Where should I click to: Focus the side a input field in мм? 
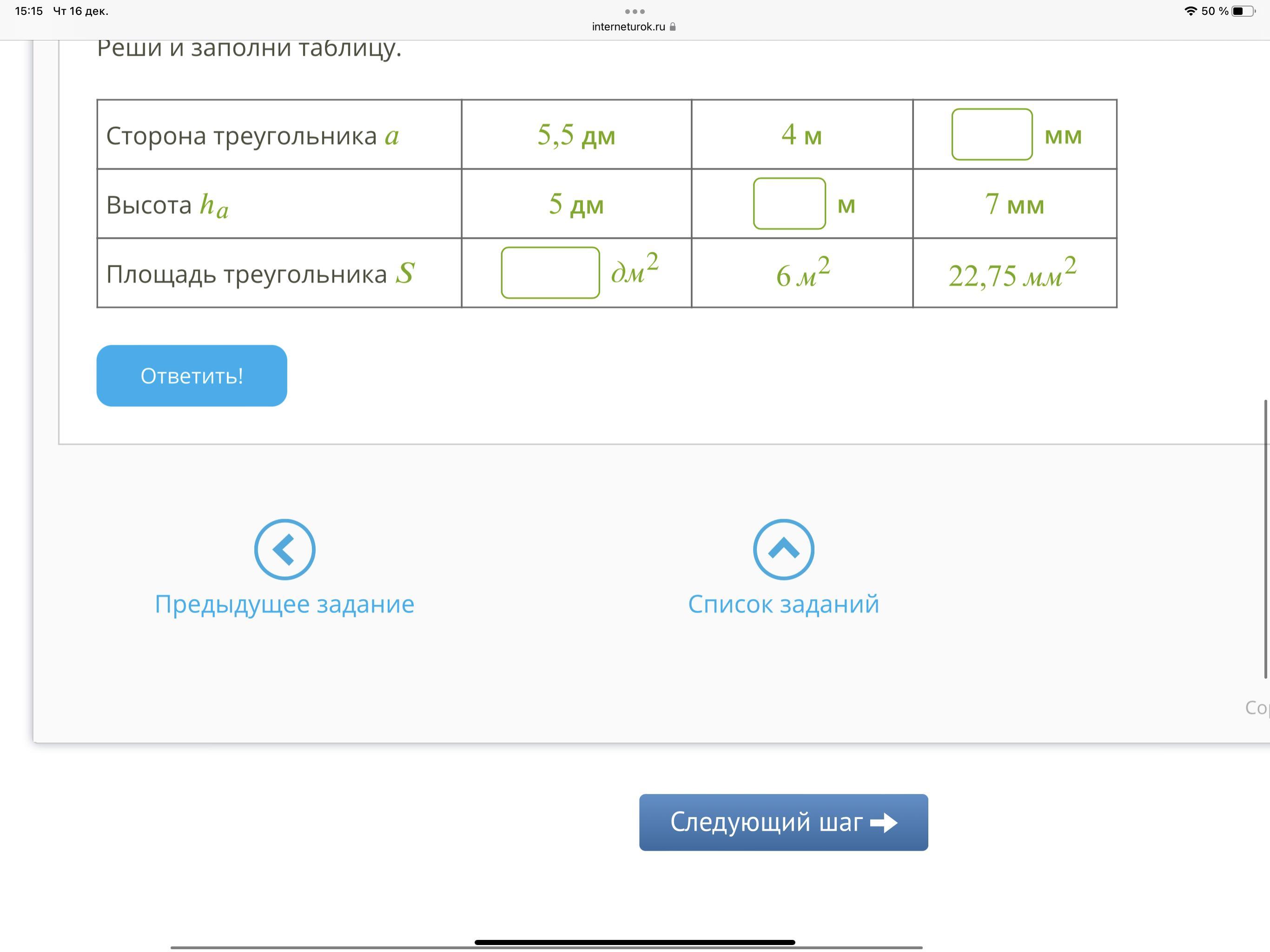(x=992, y=134)
